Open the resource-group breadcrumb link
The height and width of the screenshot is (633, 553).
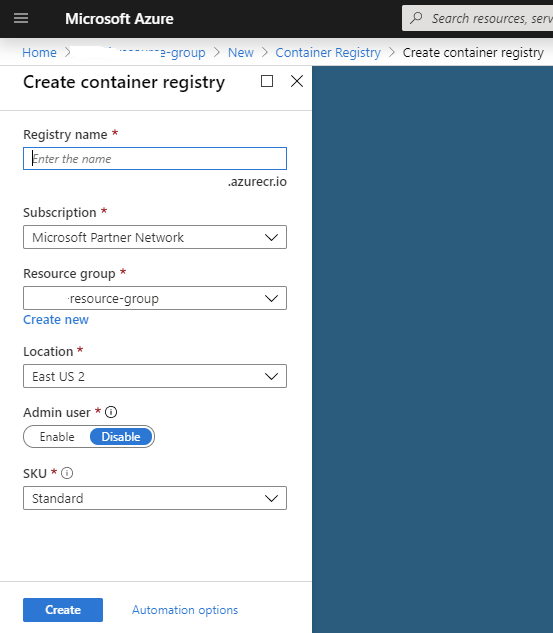point(140,52)
